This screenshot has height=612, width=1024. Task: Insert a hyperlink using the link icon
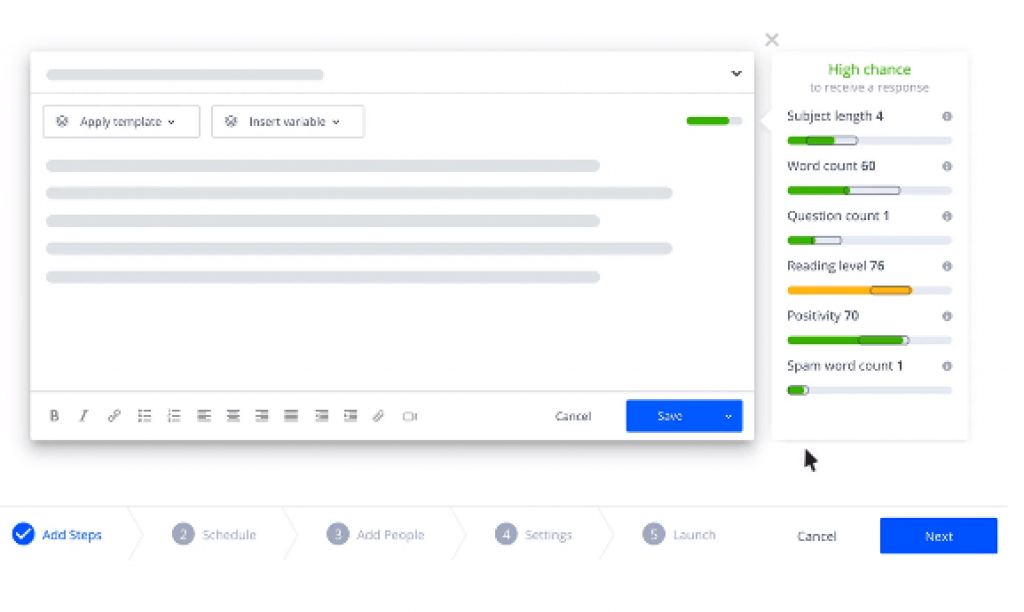tap(114, 416)
